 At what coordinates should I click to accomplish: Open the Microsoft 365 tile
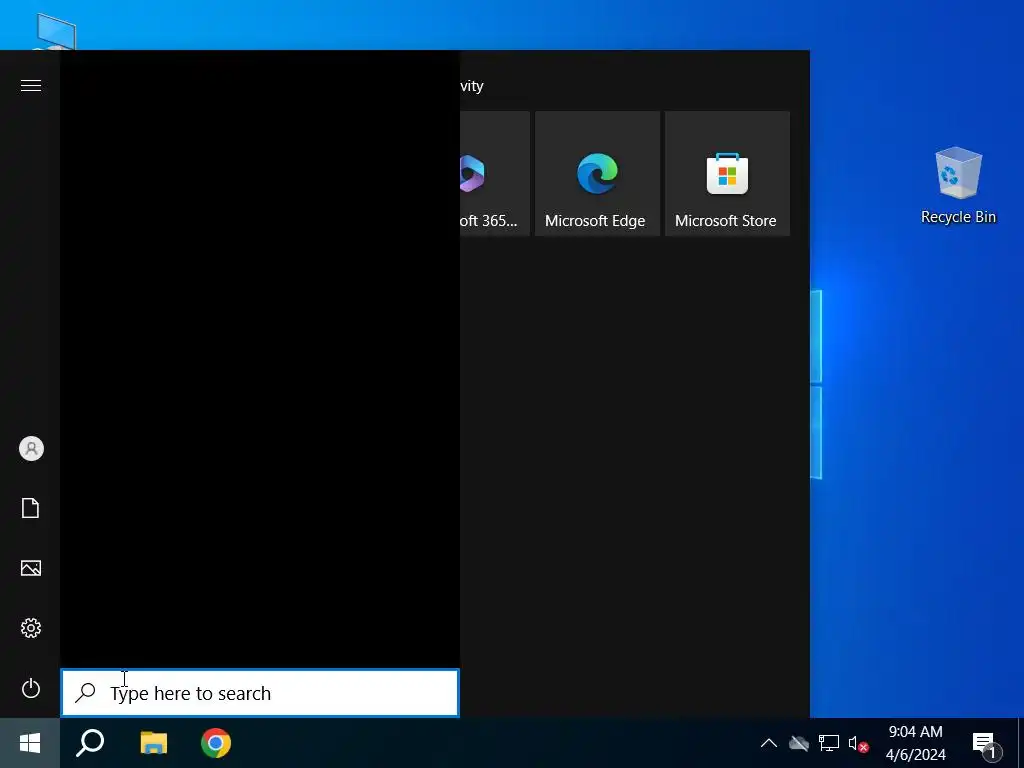[x=494, y=174]
